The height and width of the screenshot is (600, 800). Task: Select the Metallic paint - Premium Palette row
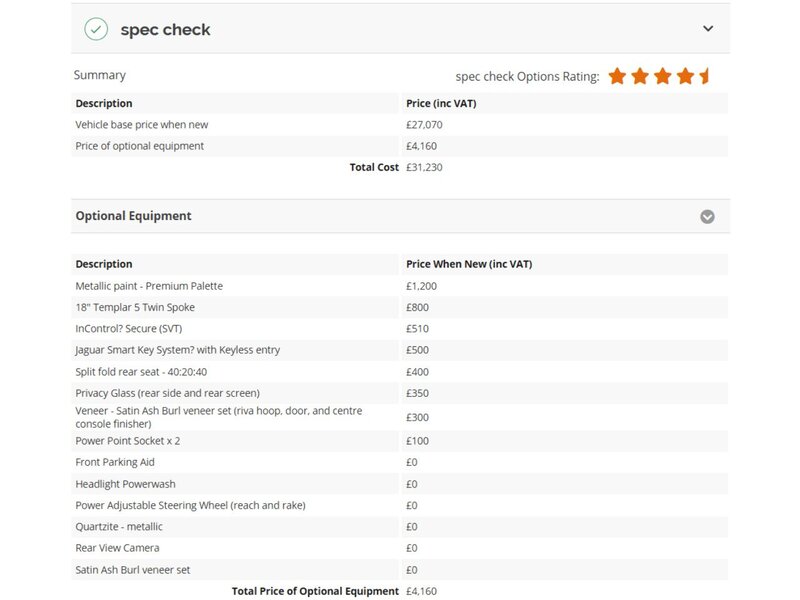(x=149, y=286)
